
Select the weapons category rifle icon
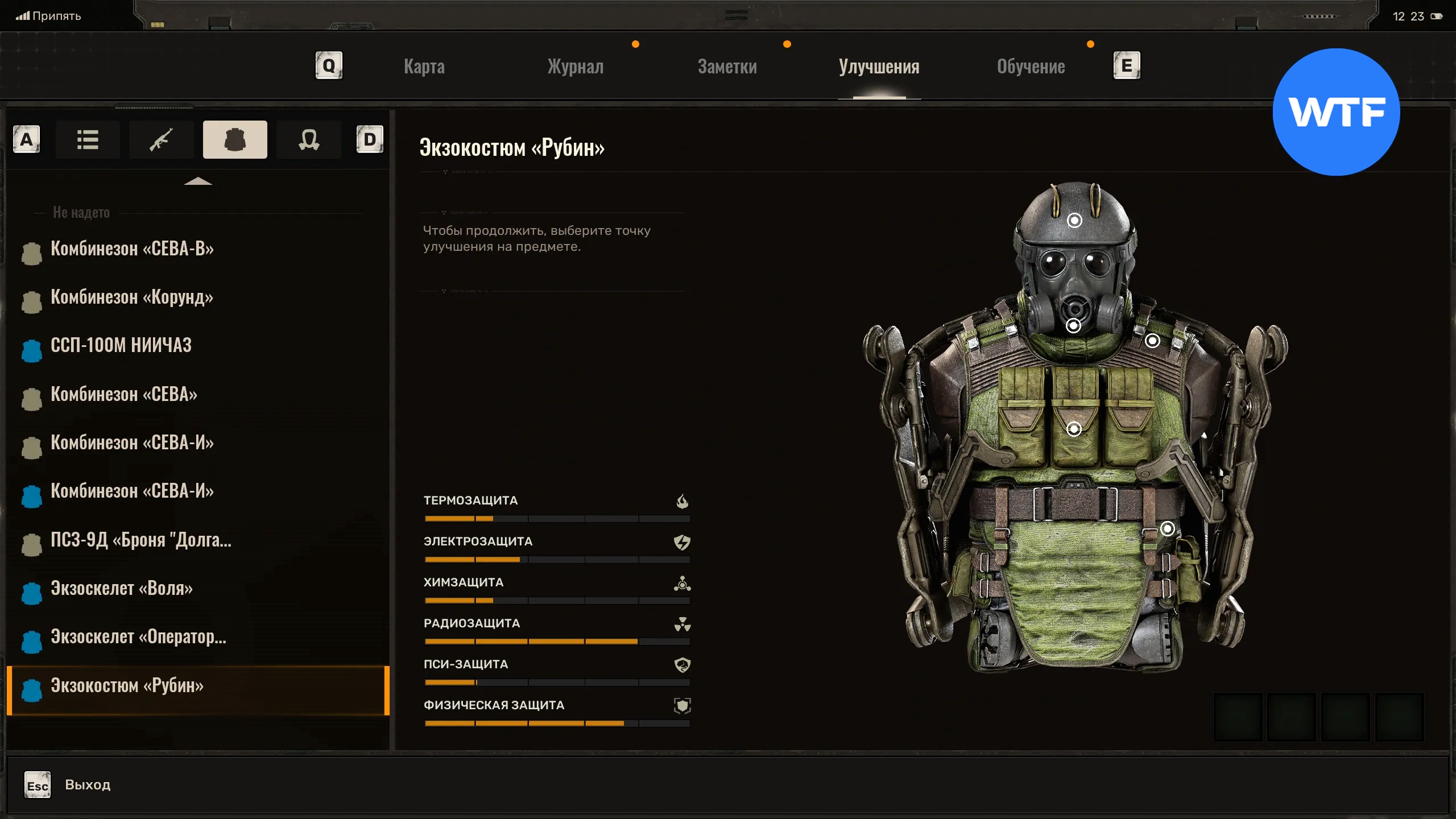[x=162, y=139]
